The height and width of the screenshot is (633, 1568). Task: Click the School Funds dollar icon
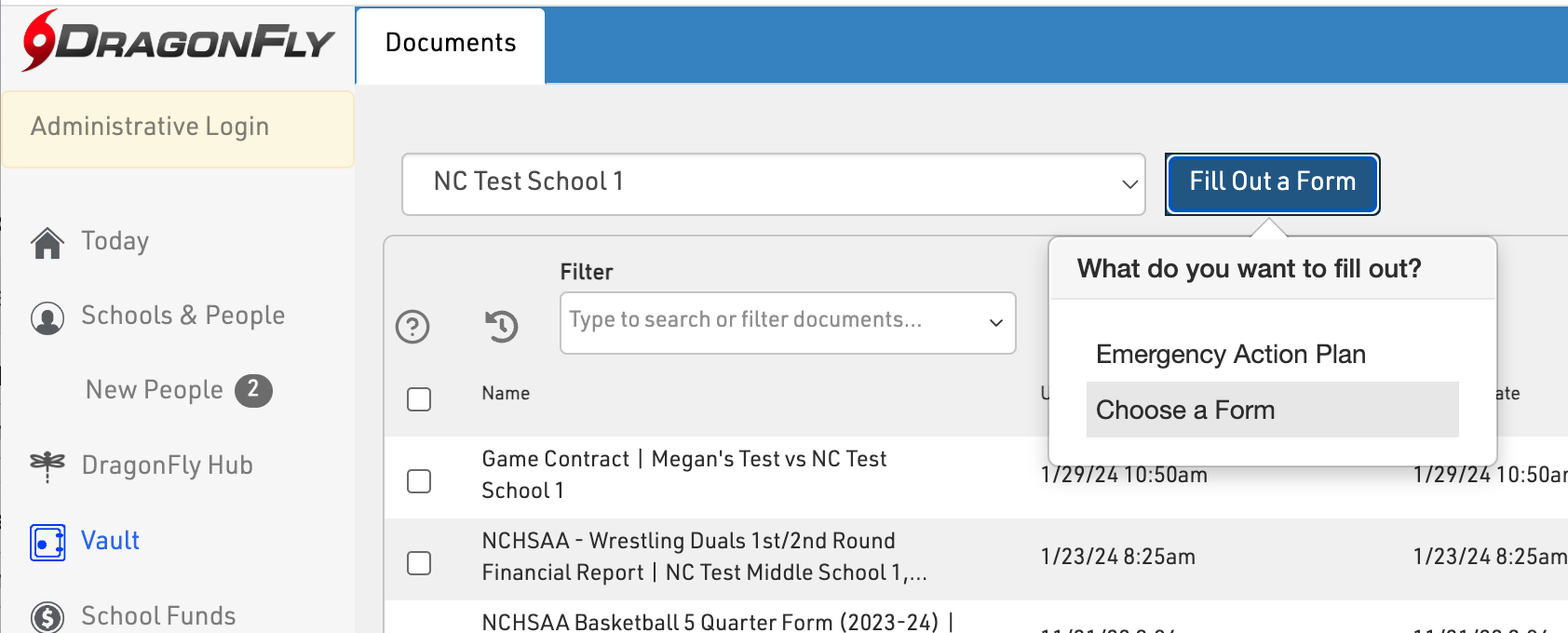coord(47,616)
